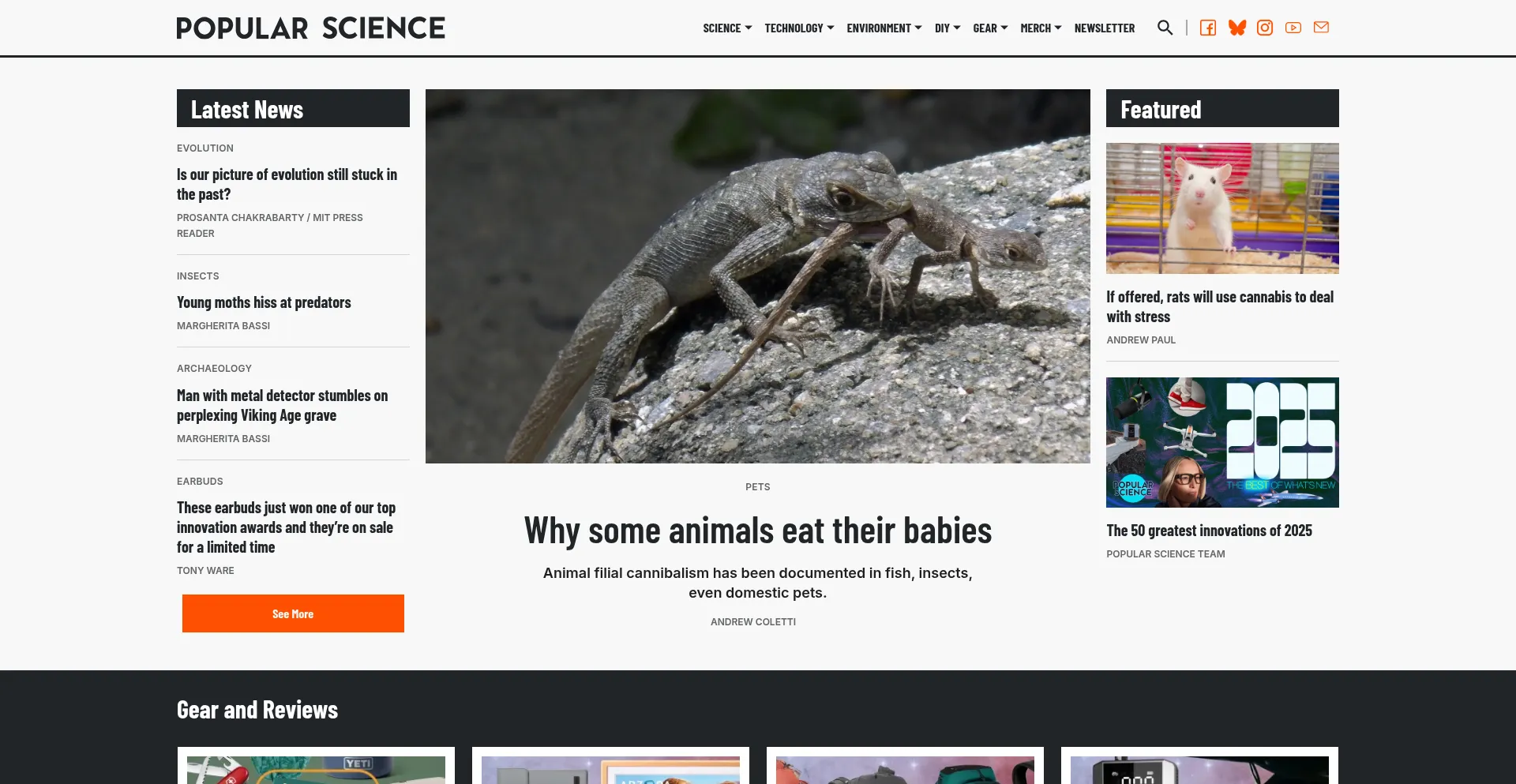Screen dimensions: 1516x784
Task: Click the PETS category tag
Action: [757, 486]
